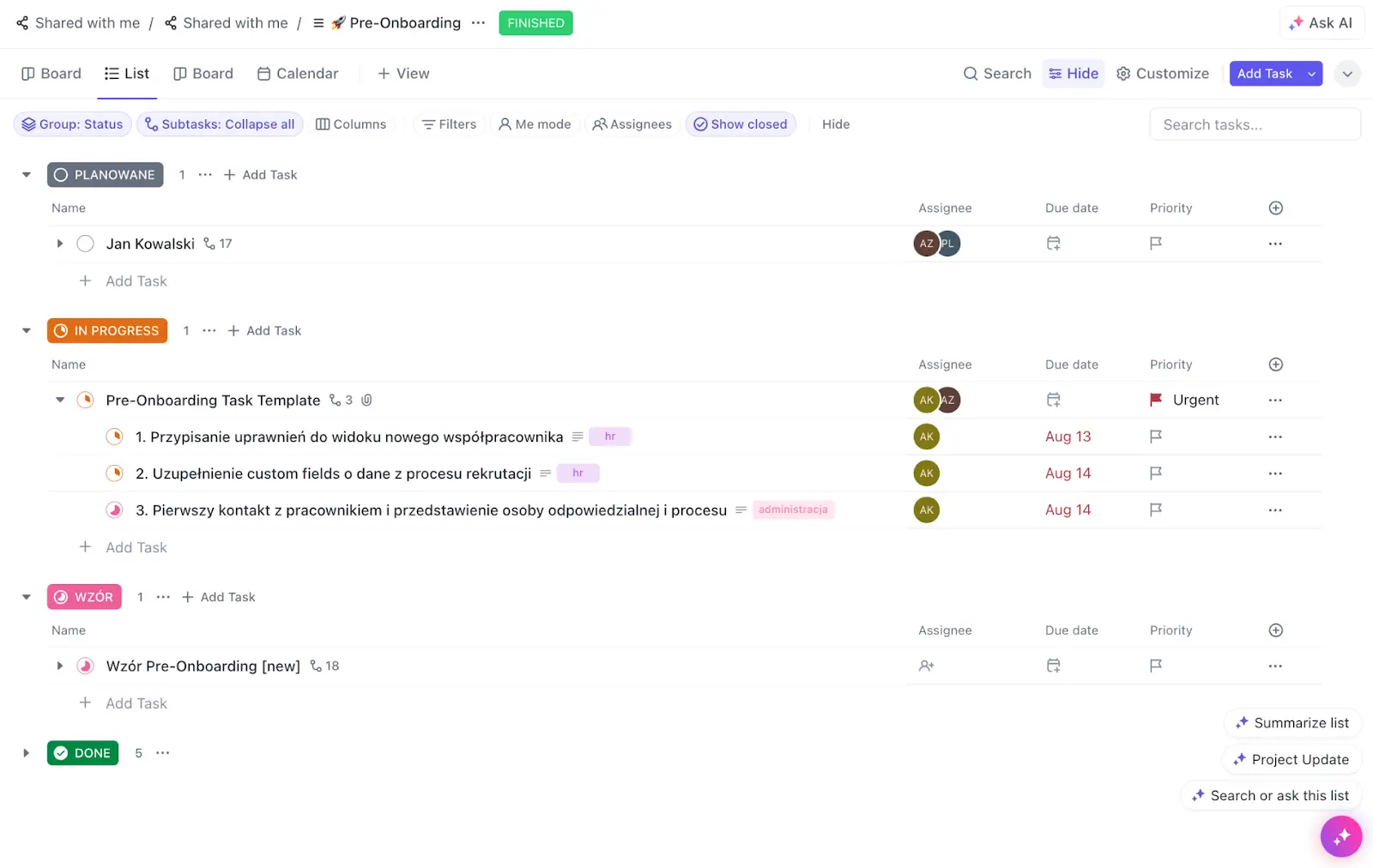This screenshot has height=868, width=1373.
Task: Toggle status circle of Wzór Pre-Onboarding [new]
Action: (x=85, y=666)
